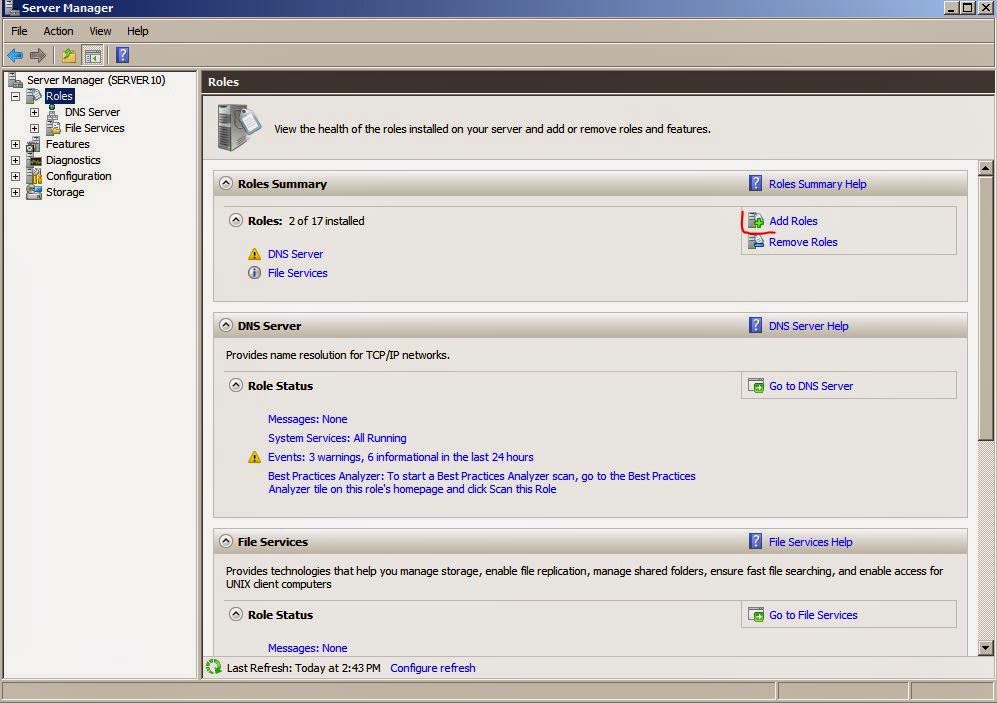Image resolution: width=997 pixels, height=703 pixels.
Task: Open the File Services link in Roles Summary
Action: point(298,273)
